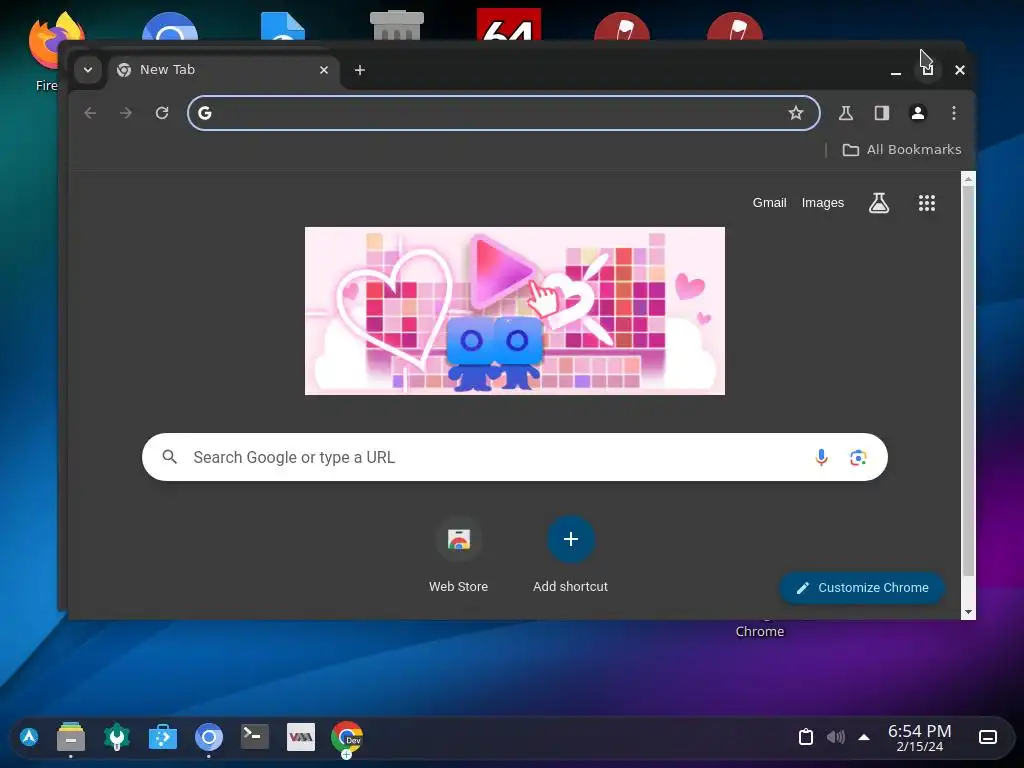This screenshot has height=768, width=1024.
Task: Open Images link
Action: pyautogui.click(x=823, y=203)
